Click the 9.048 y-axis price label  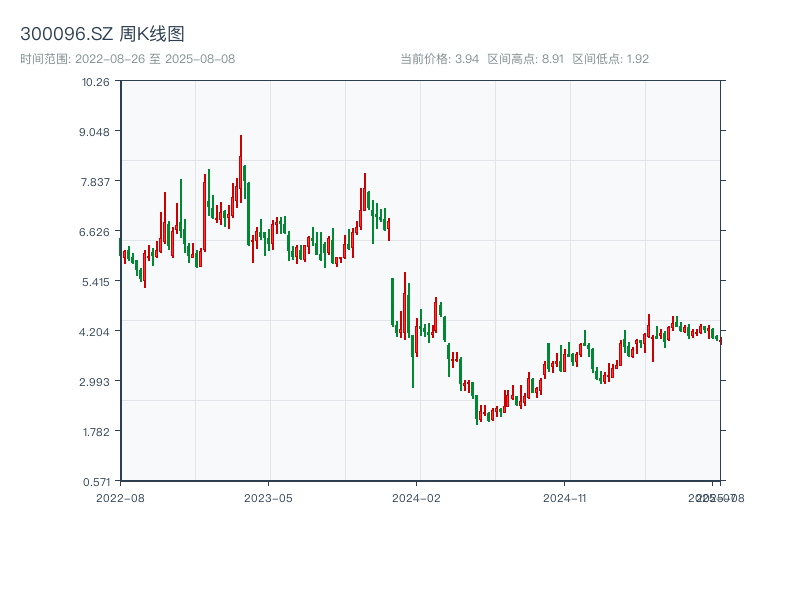click(x=96, y=132)
